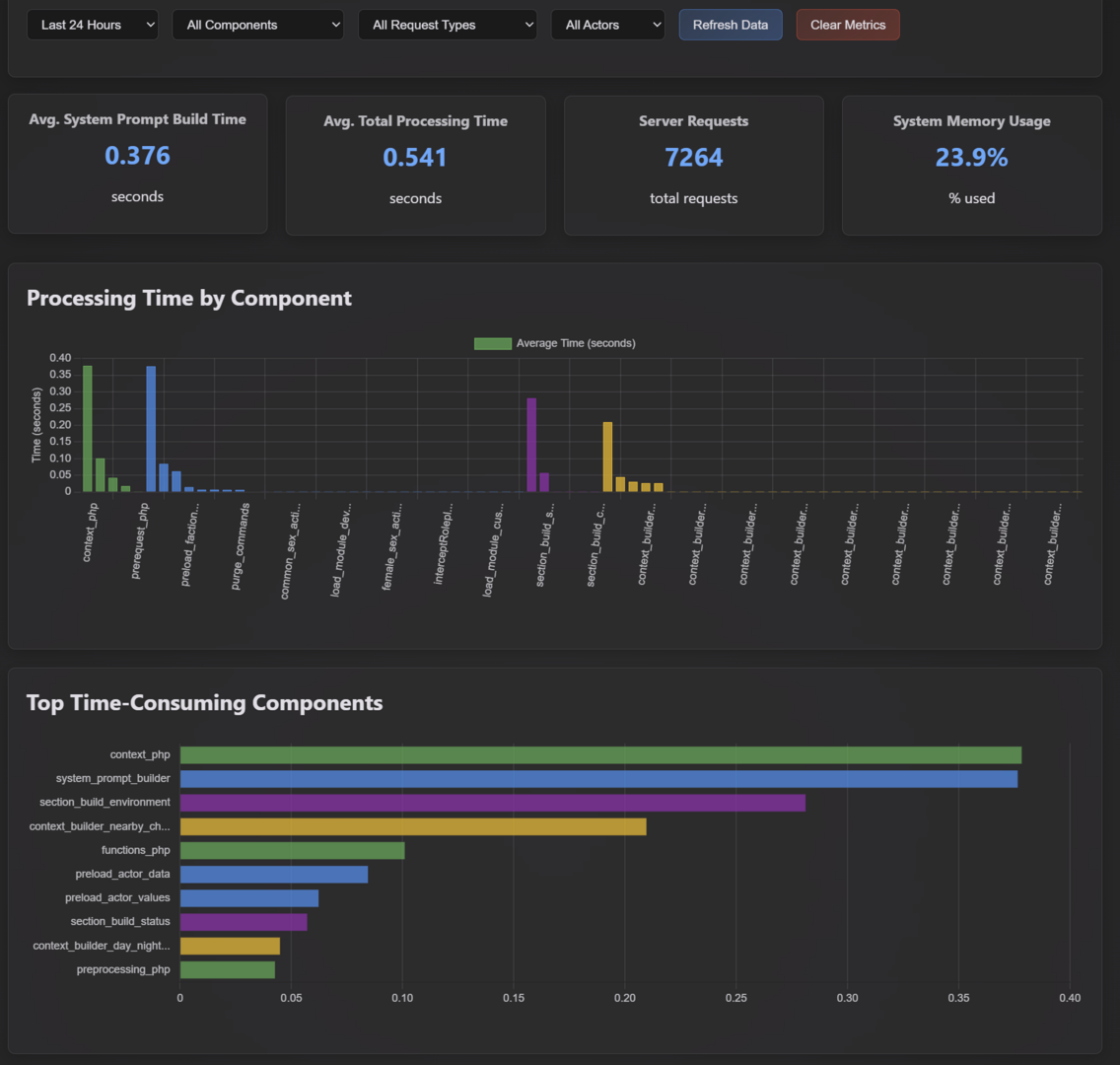The image size is (1120, 1065).
Task: Click the Avg. Total Processing Time value 0.541
Action: click(x=415, y=157)
